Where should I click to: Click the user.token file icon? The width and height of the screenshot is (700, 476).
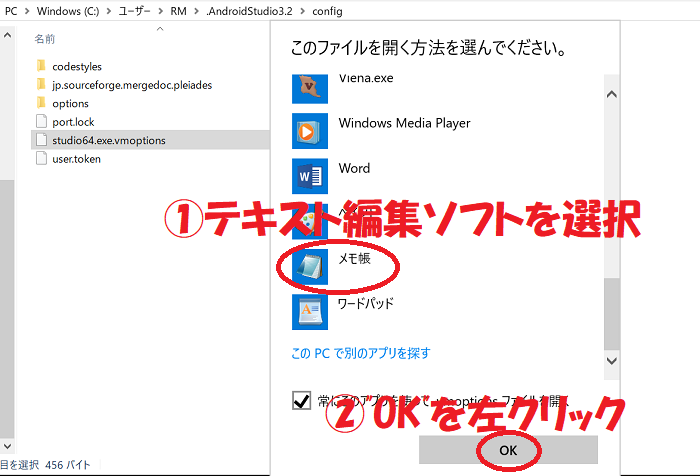point(41,159)
